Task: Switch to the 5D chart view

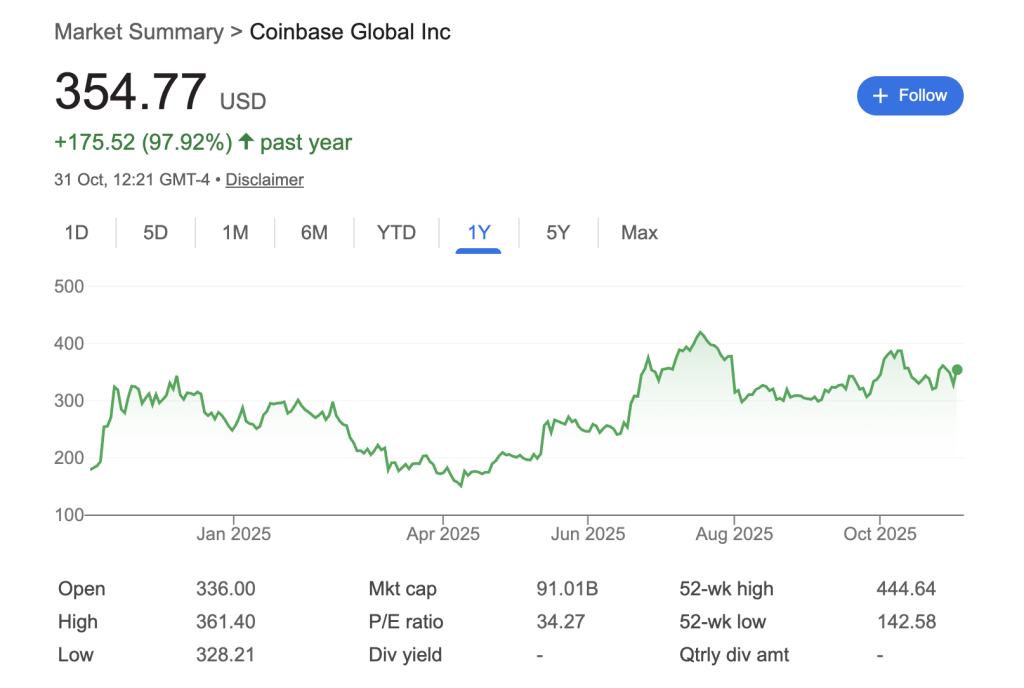Action: (156, 232)
